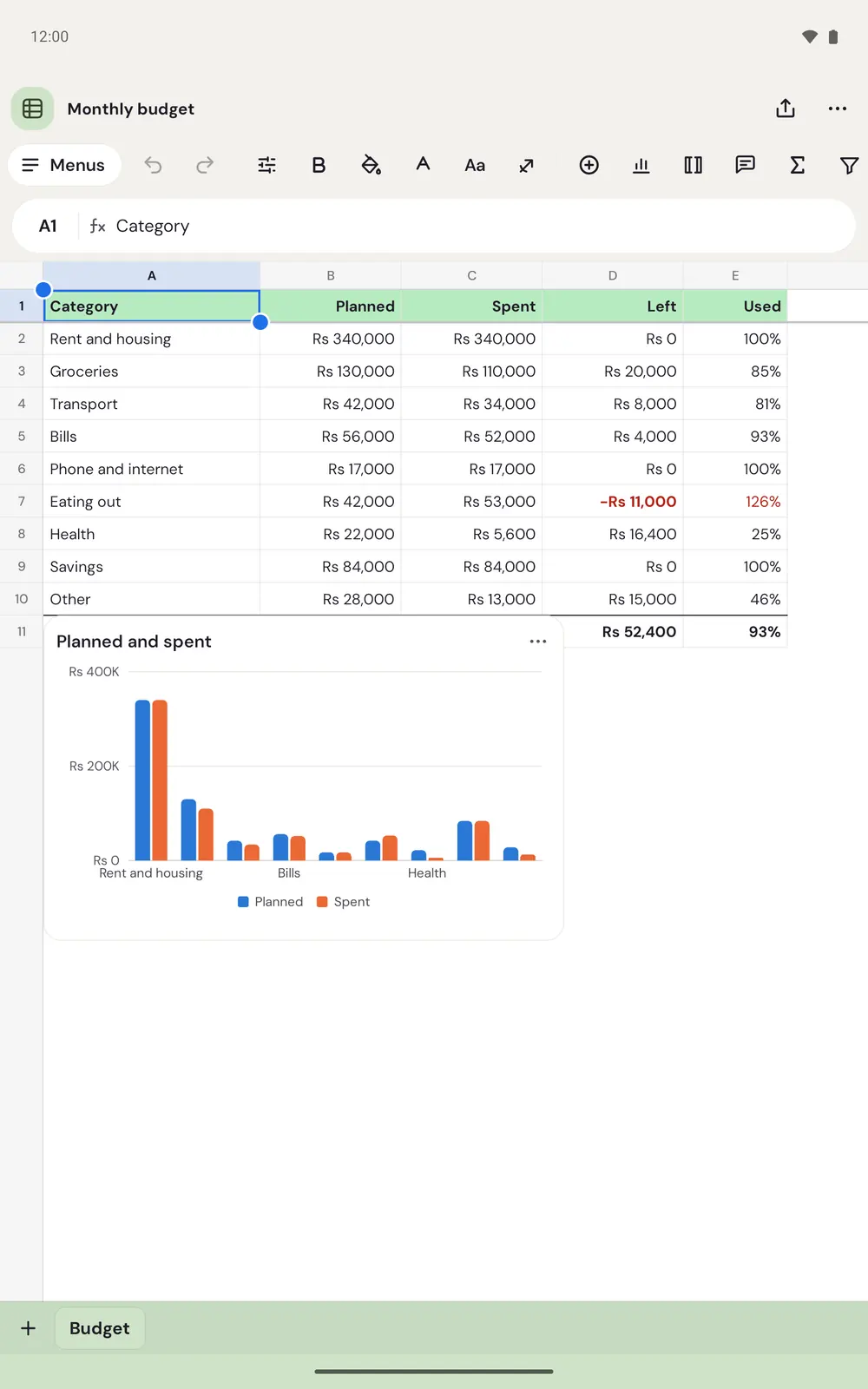Screen dimensions: 868x1389
Task: Select column D header
Action: [x=613, y=275]
